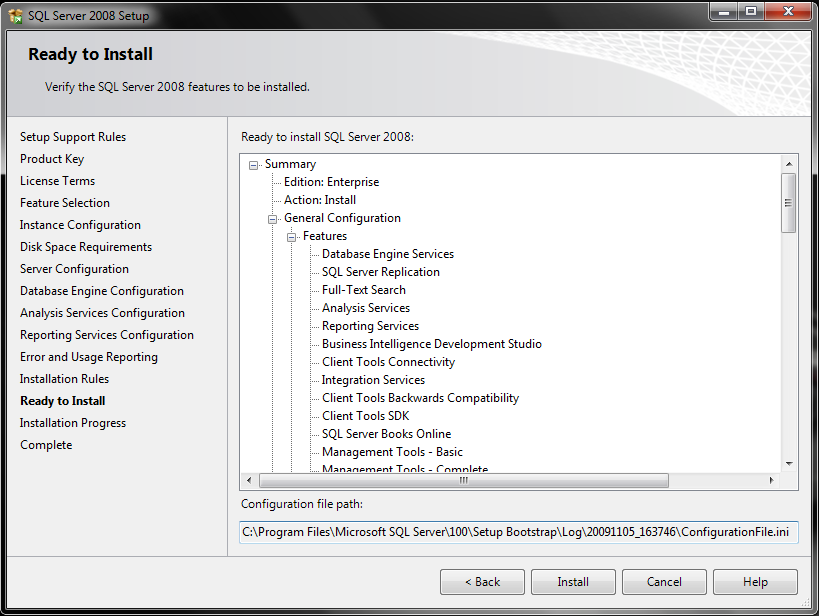Select the Database Engine Configuration step
The height and width of the screenshot is (616, 819).
[x=102, y=290]
